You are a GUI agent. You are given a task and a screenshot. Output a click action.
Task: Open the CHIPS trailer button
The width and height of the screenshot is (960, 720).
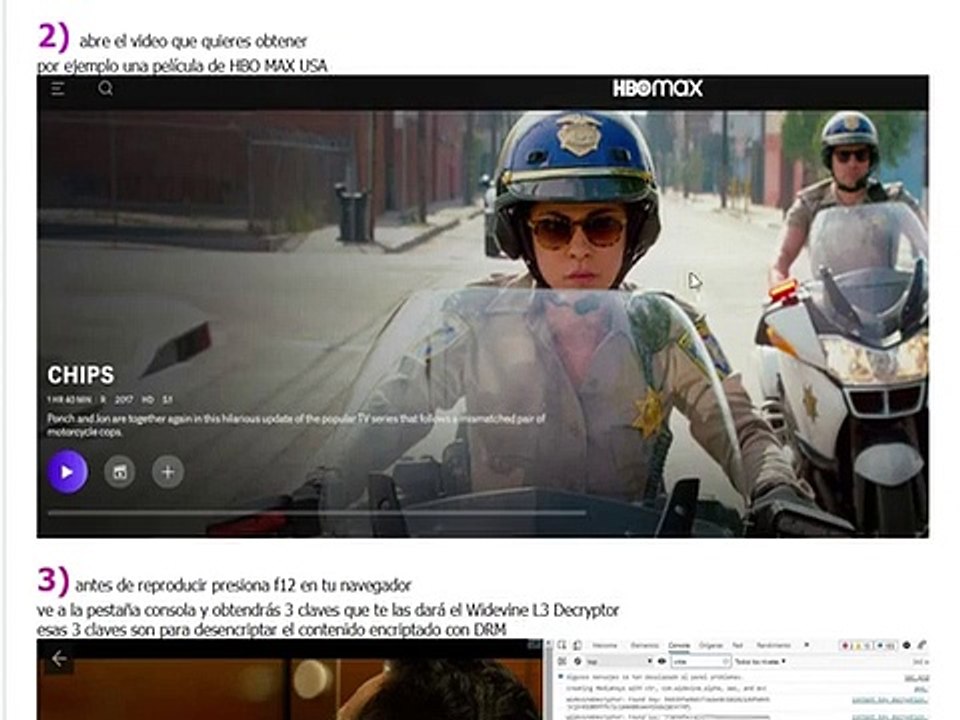tap(119, 472)
